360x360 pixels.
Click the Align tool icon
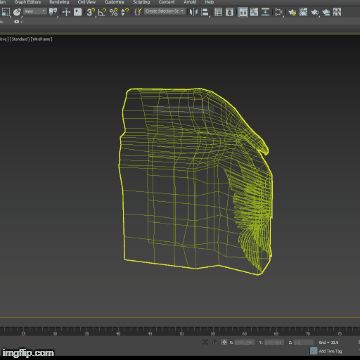pos(205,12)
